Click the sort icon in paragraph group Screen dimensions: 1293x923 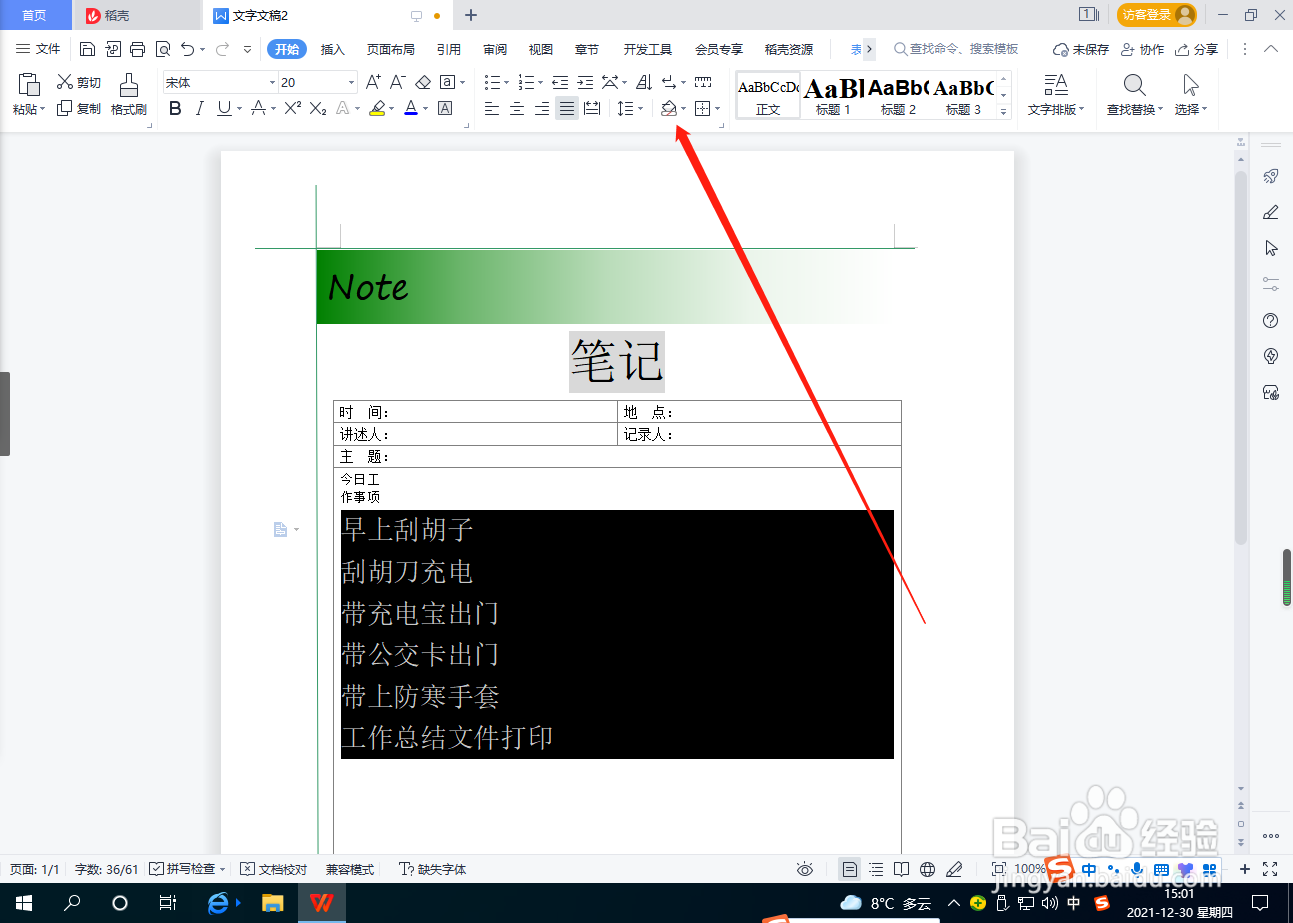point(644,82)
